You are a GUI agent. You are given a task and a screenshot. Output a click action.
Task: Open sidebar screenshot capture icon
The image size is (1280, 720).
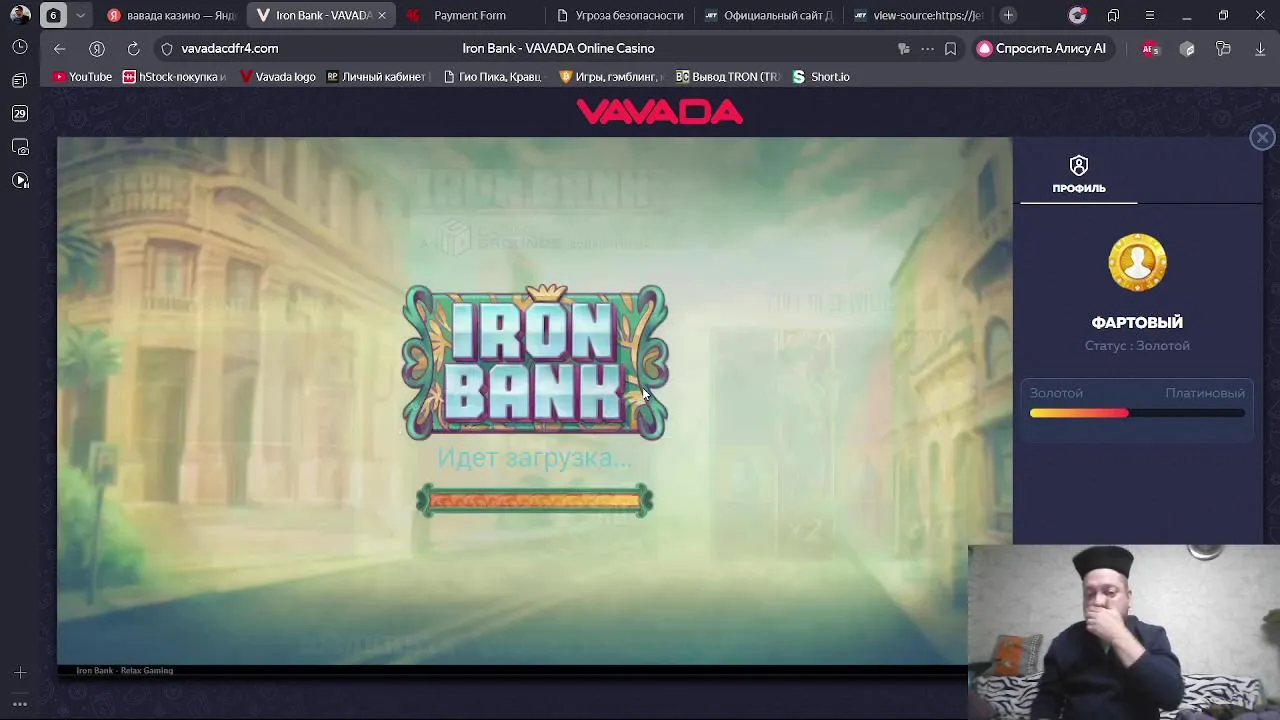tap(20, 147)
